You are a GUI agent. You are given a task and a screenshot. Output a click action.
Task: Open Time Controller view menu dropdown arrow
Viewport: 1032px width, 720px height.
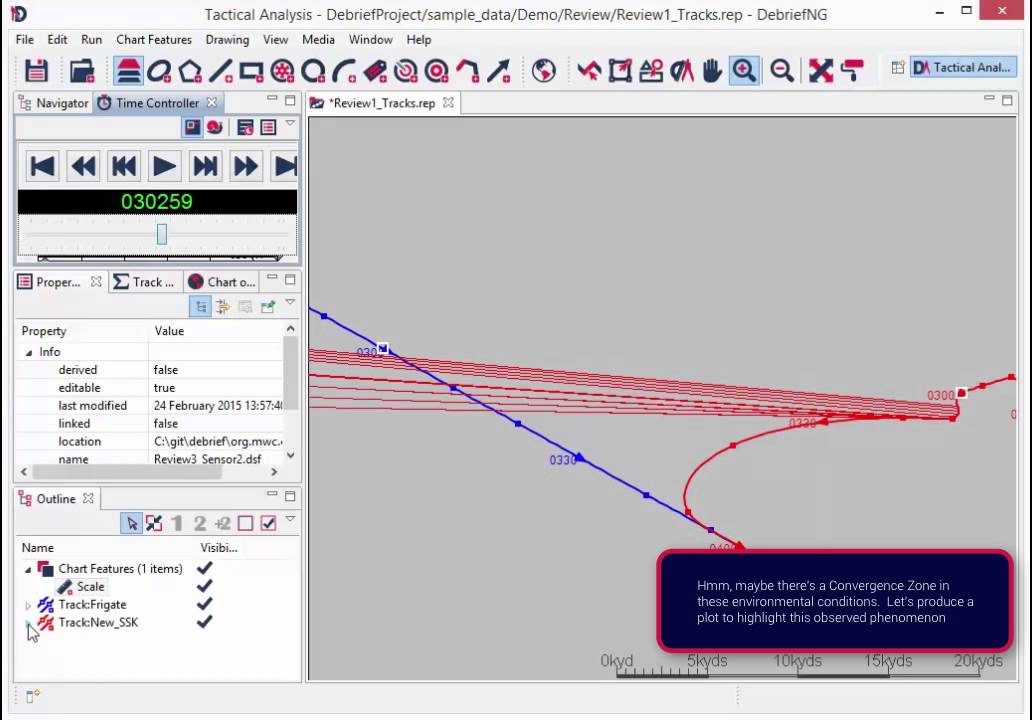tap(290, 123)
